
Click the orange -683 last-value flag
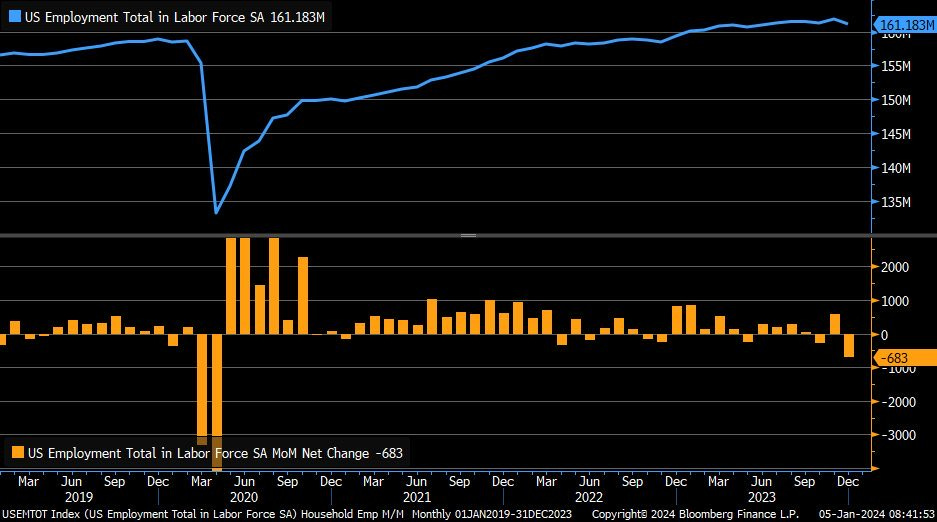click(904, 358)
